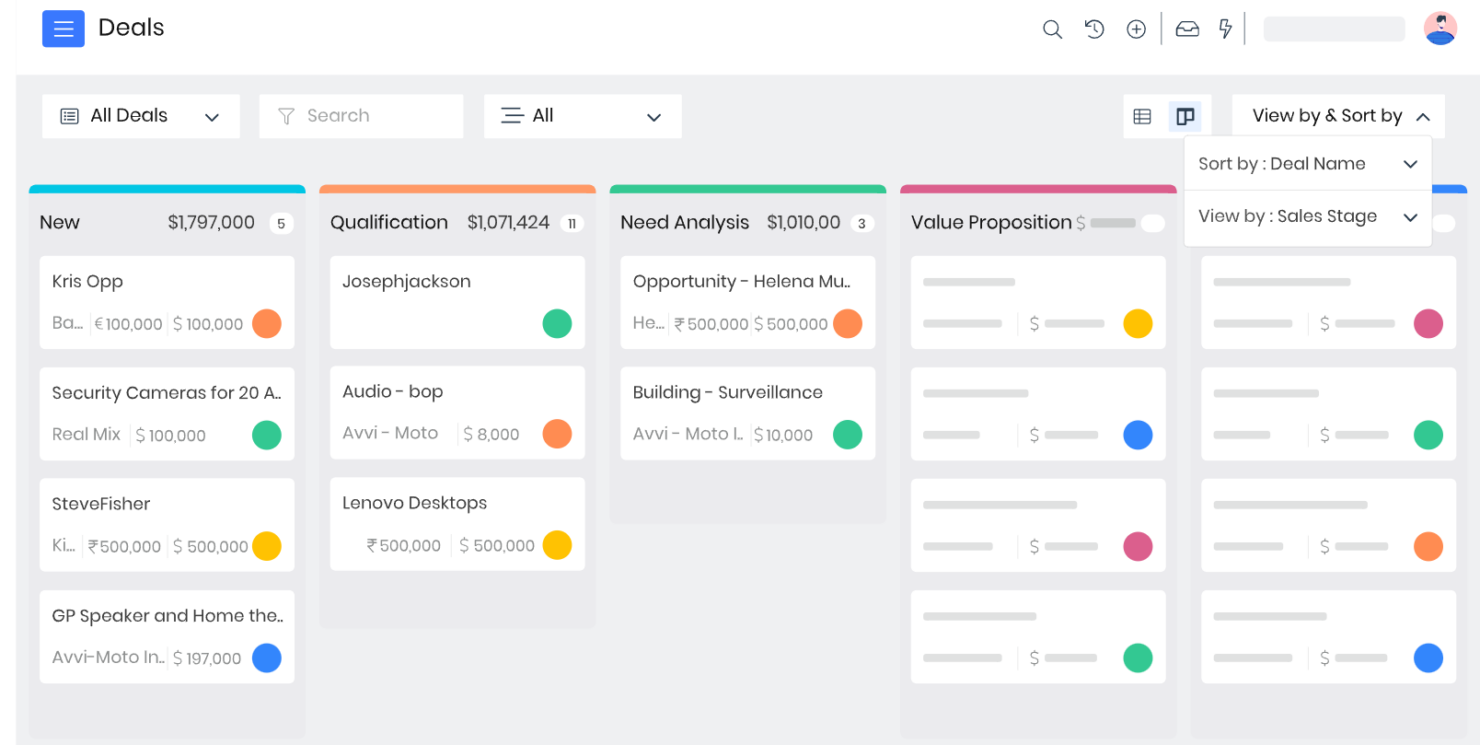Select the Josephjackson deal card
This screenshot has width=1480, height=745.
point(457,281)
